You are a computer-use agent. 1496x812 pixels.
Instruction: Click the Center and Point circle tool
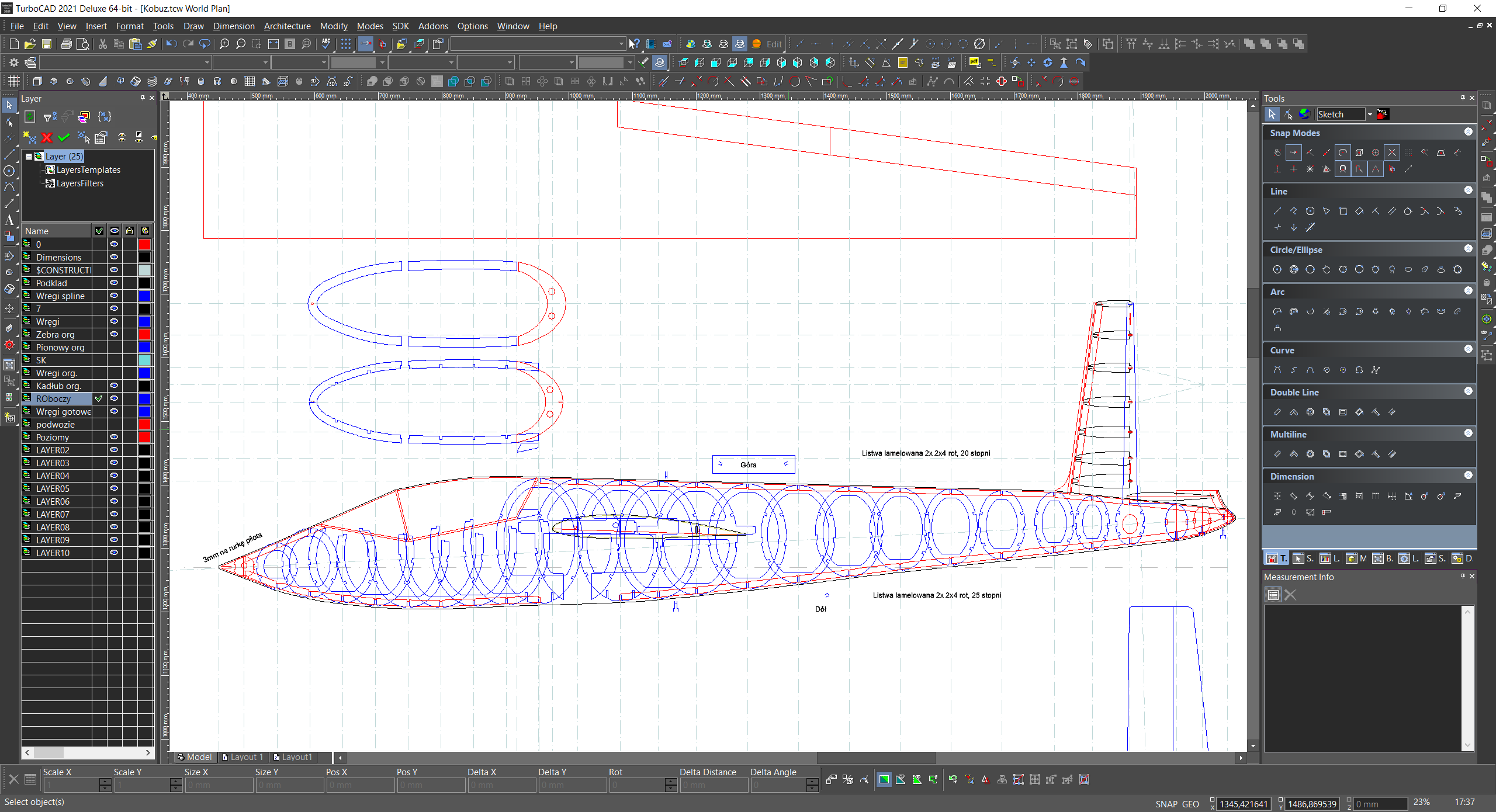1277,269
